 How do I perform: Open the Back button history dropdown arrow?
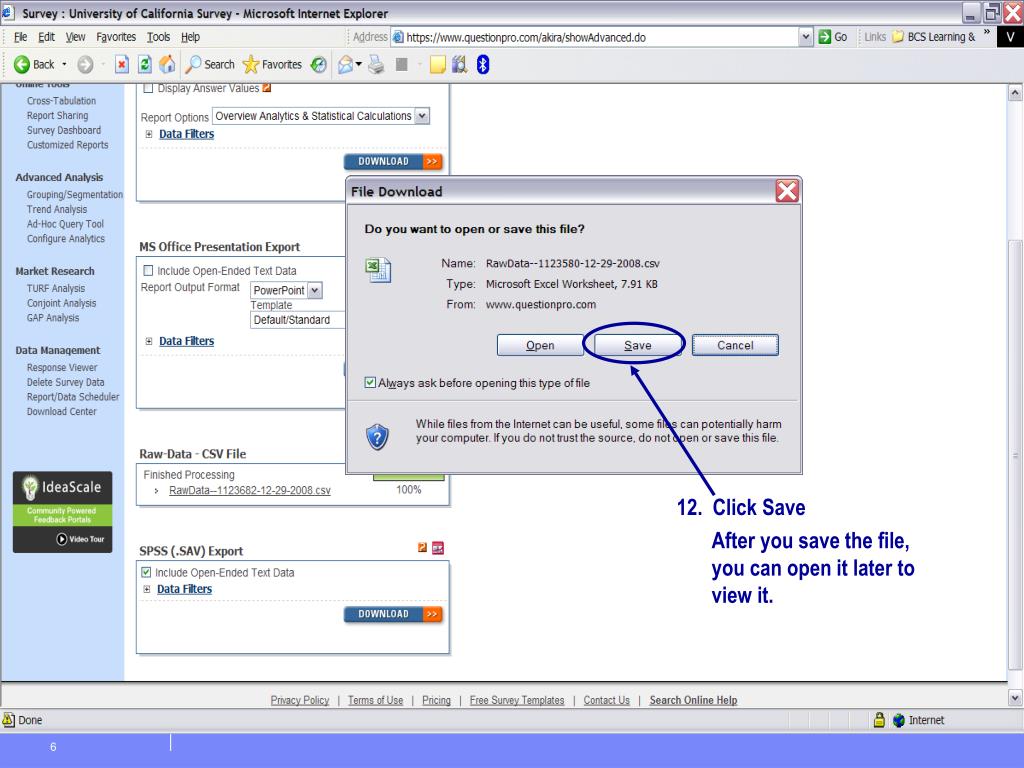tap(64, 64)
